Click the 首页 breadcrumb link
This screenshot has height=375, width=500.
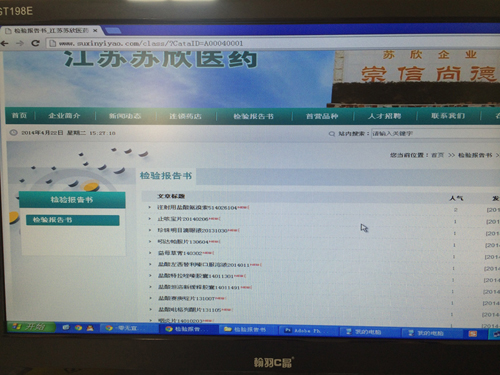pyautogui.click(x=437, y=155)
